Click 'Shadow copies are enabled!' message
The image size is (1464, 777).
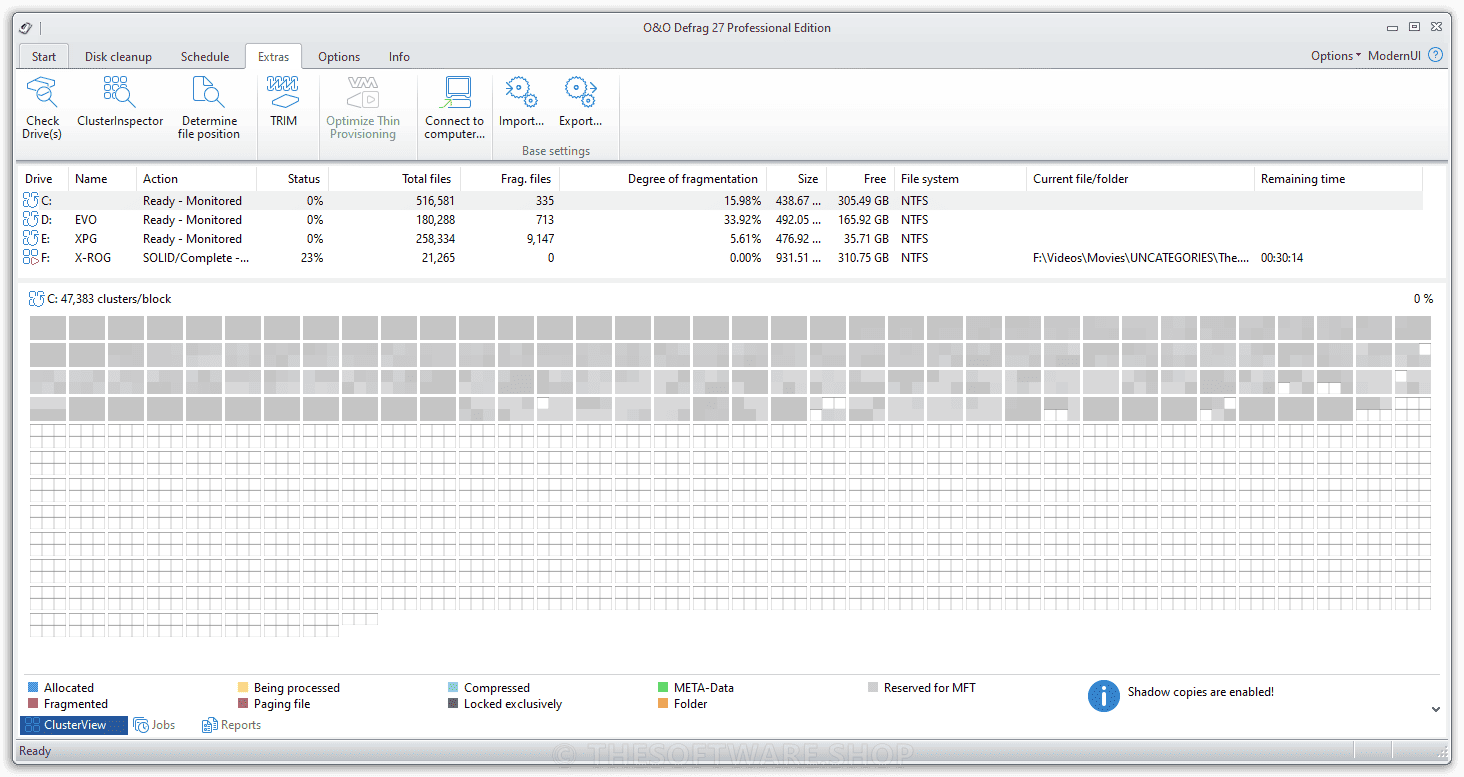[1201, 692]
